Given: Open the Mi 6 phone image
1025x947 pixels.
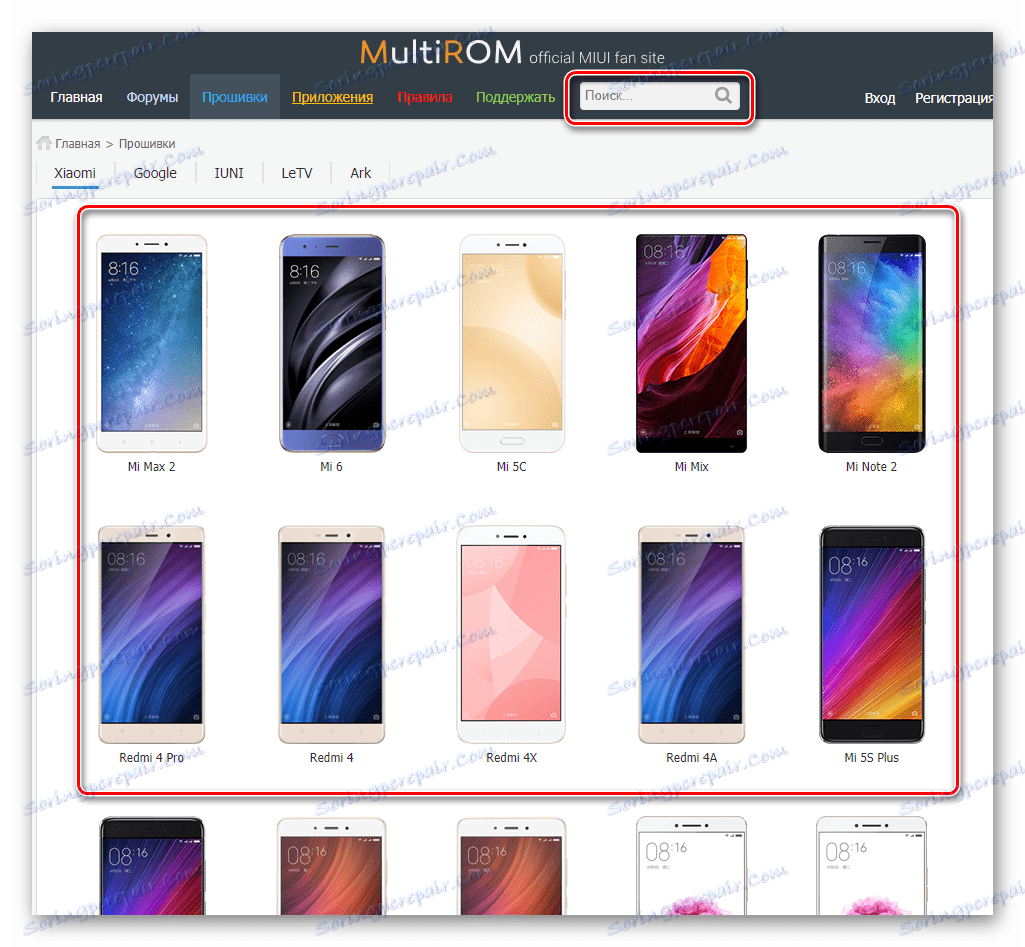Looking at the screenshot, I should click(332, 344).
